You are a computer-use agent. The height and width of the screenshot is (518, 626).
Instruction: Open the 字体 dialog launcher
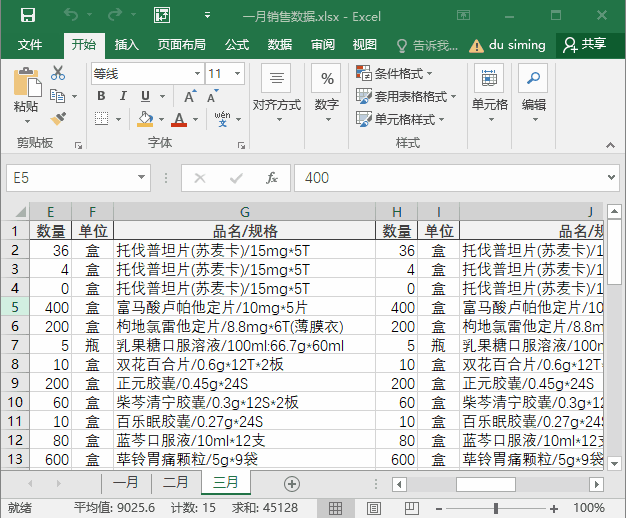point(241,146)
